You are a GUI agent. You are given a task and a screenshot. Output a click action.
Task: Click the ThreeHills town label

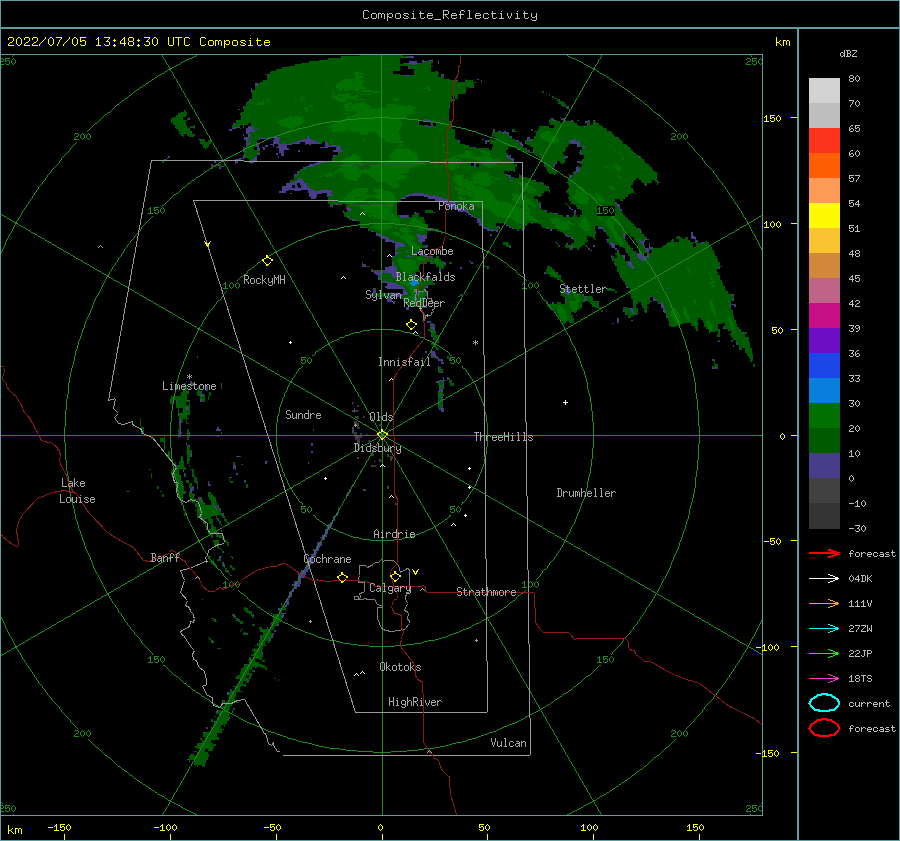(x=503, y=437)
